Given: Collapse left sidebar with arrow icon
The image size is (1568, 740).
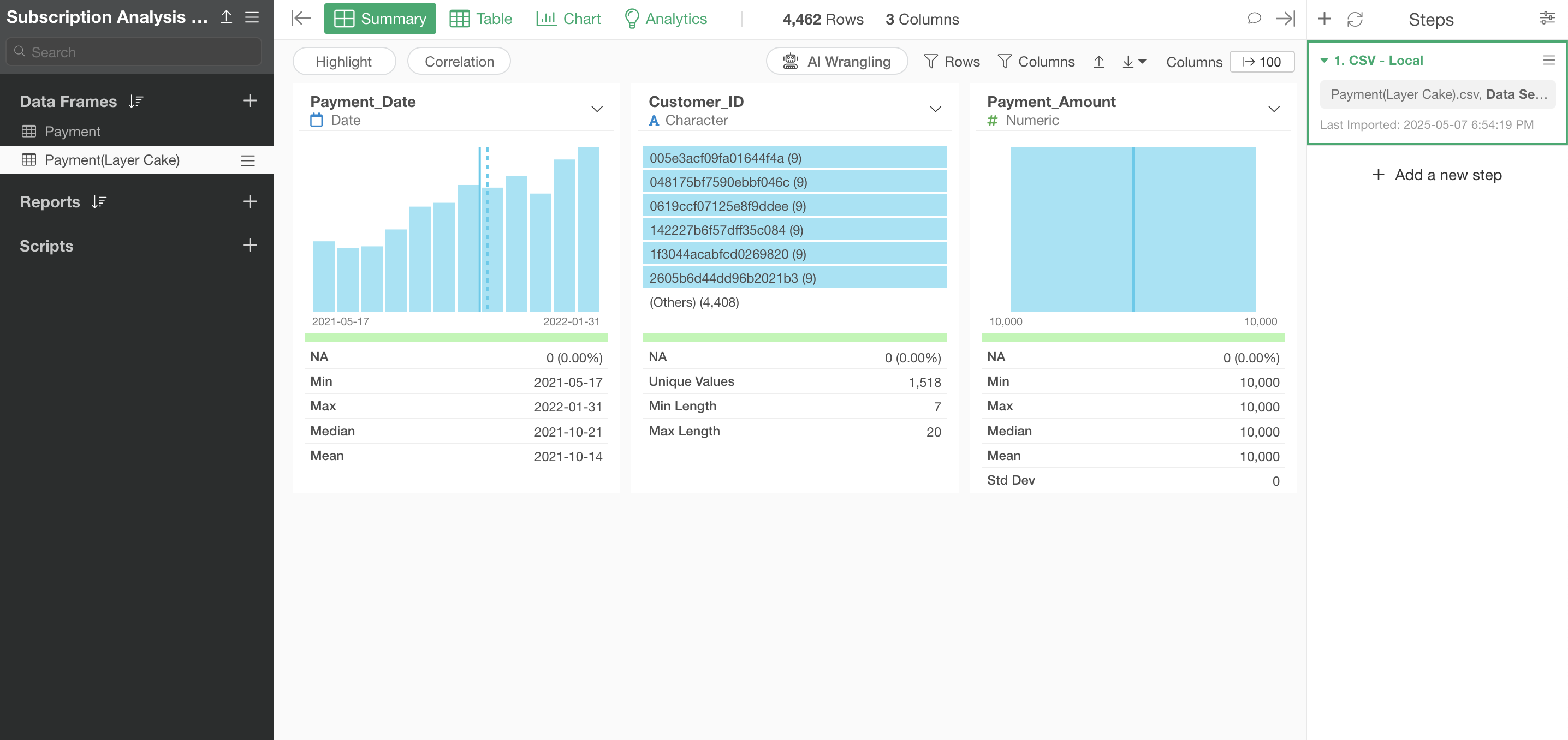Looking at the screenshot, I should (x=301, y=18).
